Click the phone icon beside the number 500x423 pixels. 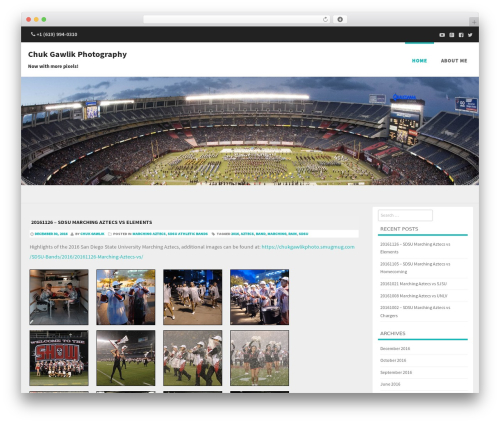pyautogui.click(x=33, y=34)
